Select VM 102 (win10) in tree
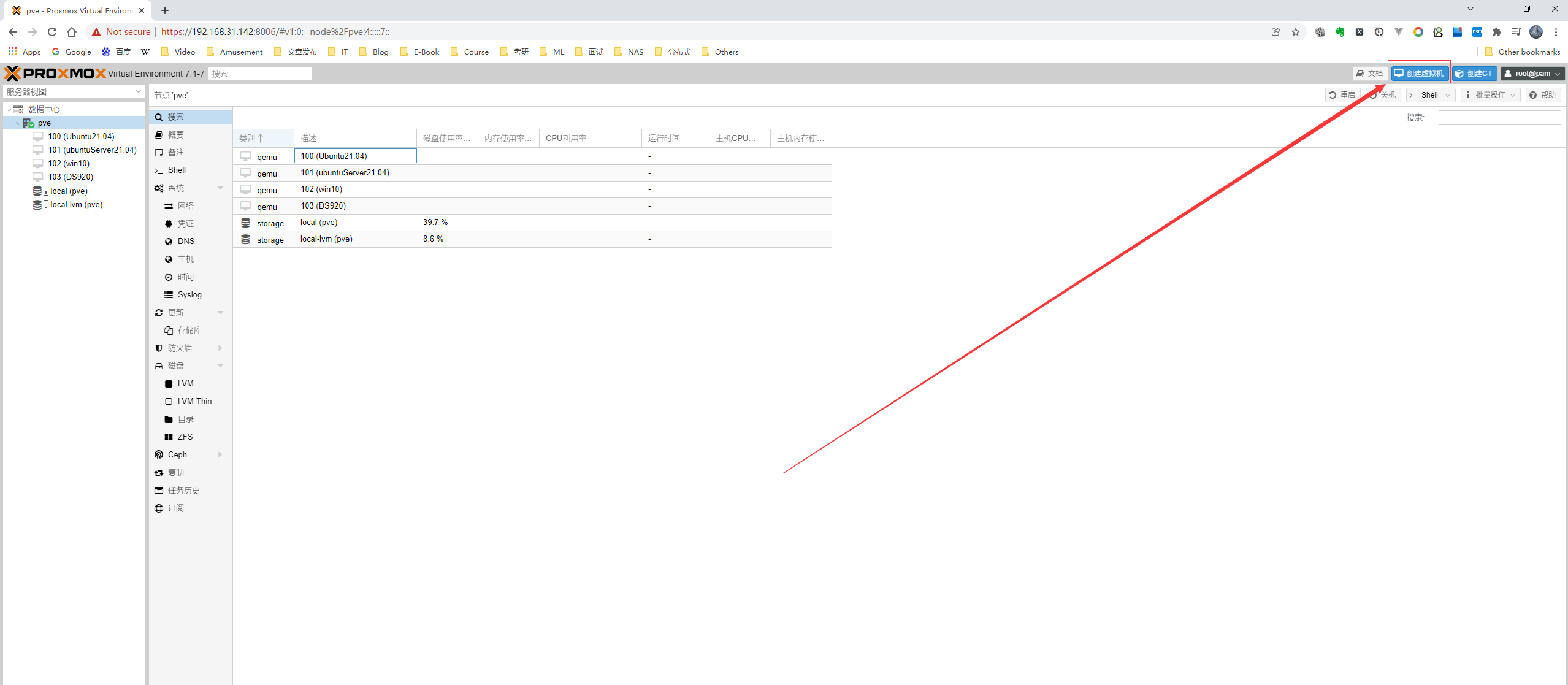Screen dimensions: 1568x685 pyautogui.click(x=69, y=164)
